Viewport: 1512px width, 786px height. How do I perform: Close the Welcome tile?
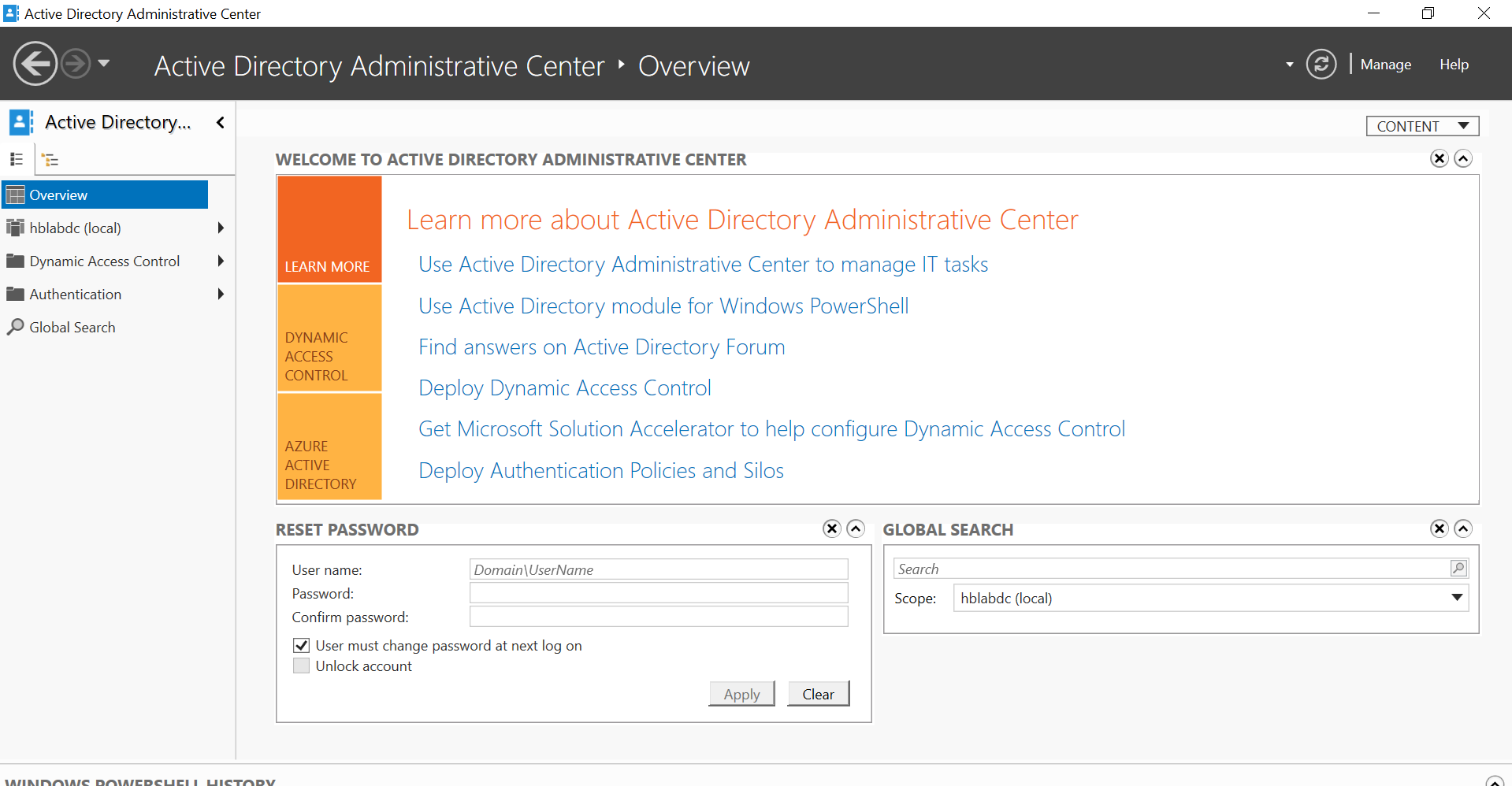pos(1440,159)
